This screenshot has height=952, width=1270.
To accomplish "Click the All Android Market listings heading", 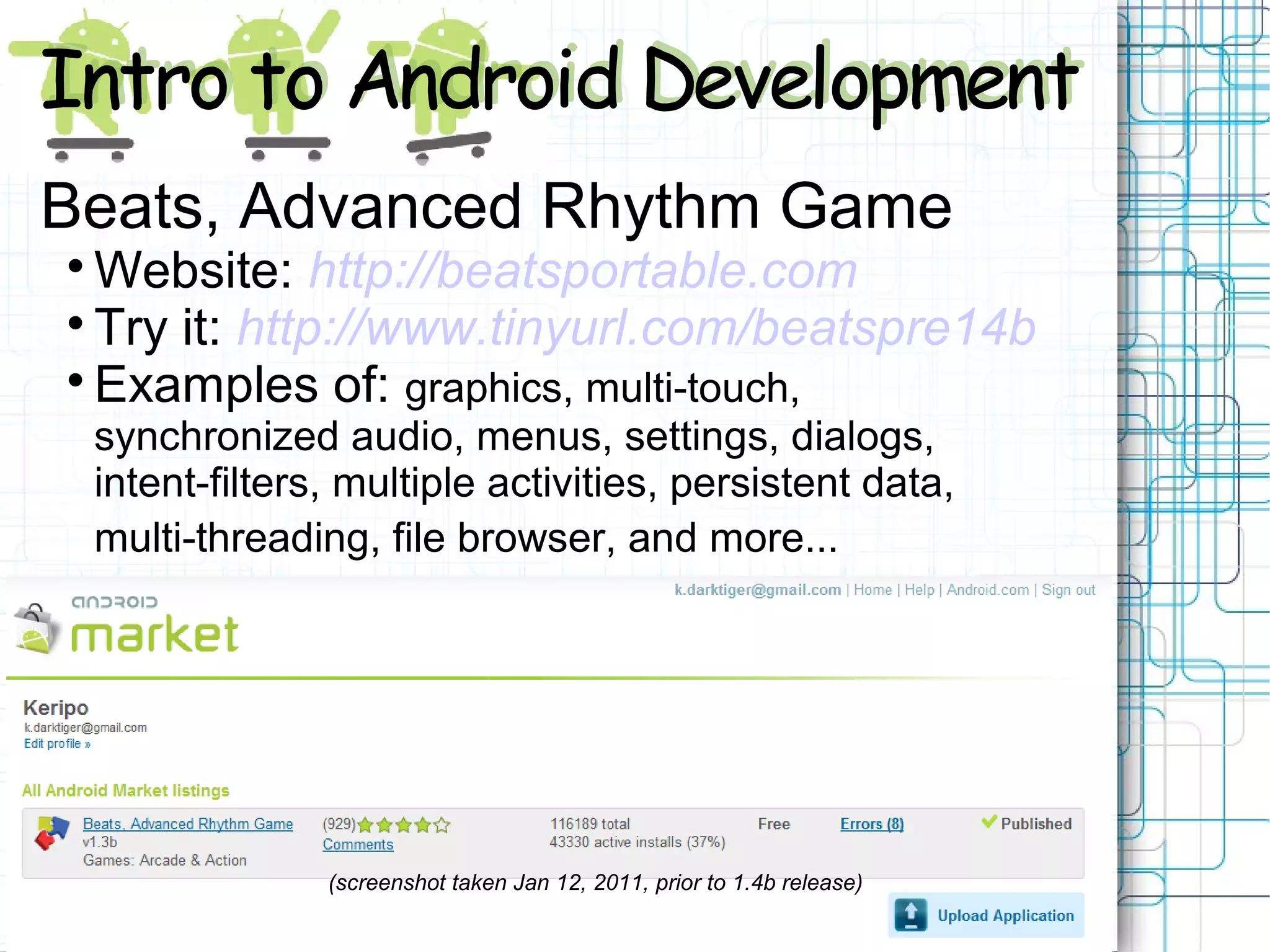I will tap(126, 791).
